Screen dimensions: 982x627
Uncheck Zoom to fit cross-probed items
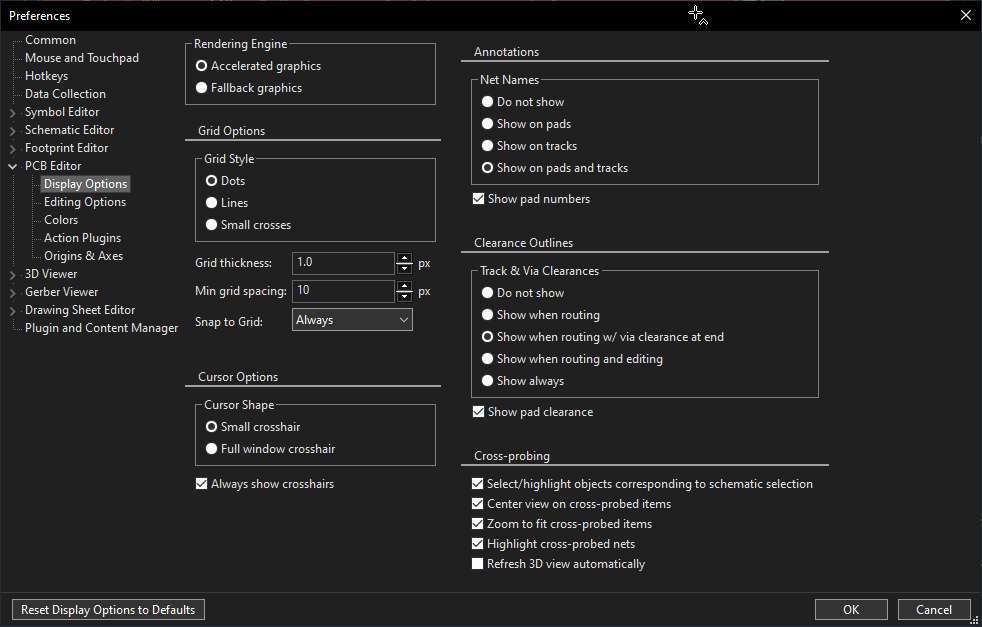[478, 523]
